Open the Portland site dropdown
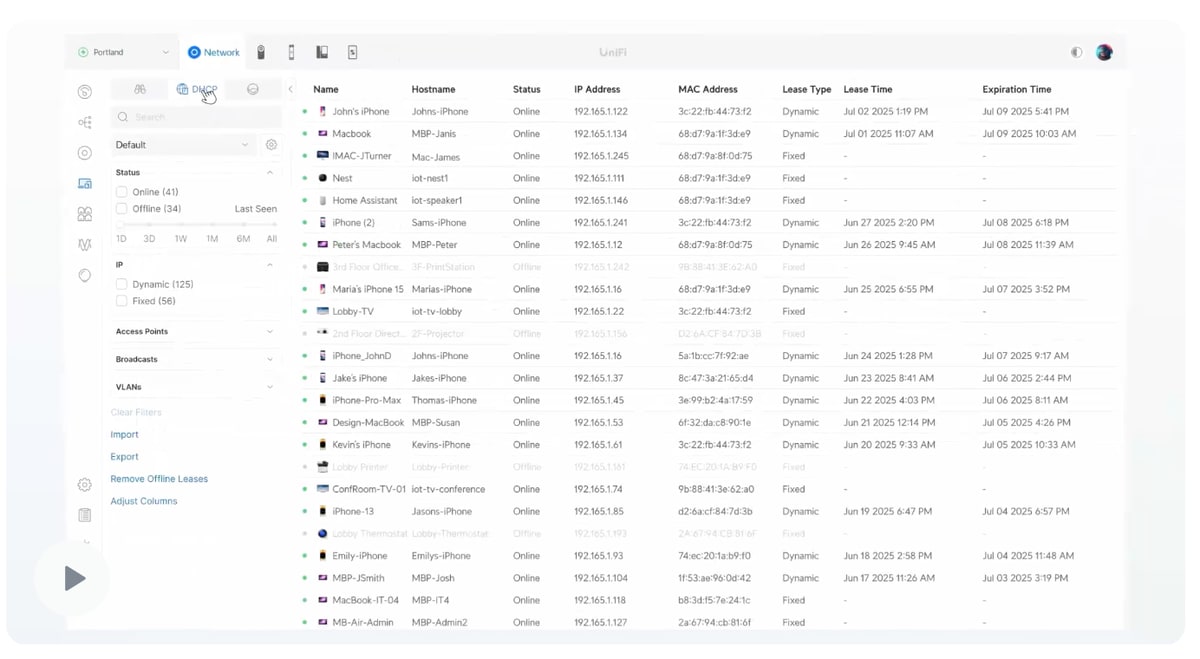The width and height of the screenshot is (1200, 659). pyautogui.click(x=124, y=53)
